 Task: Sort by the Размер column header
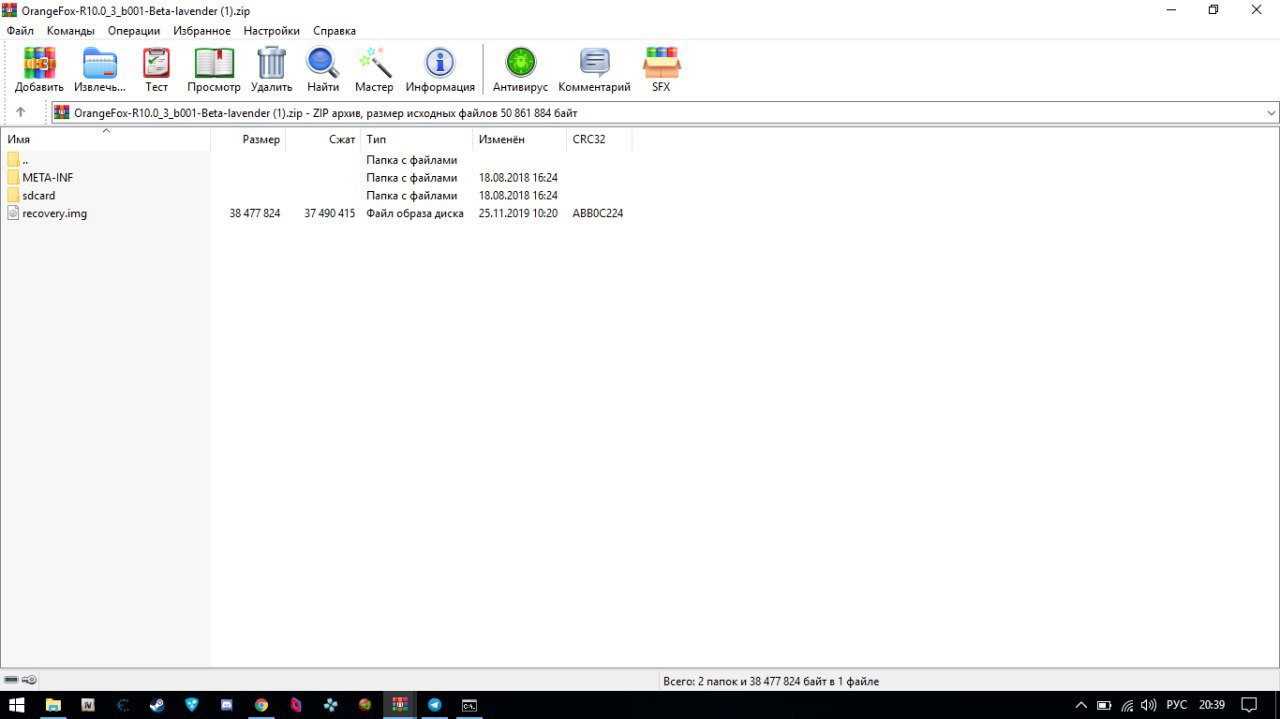[x=248, y=139]
